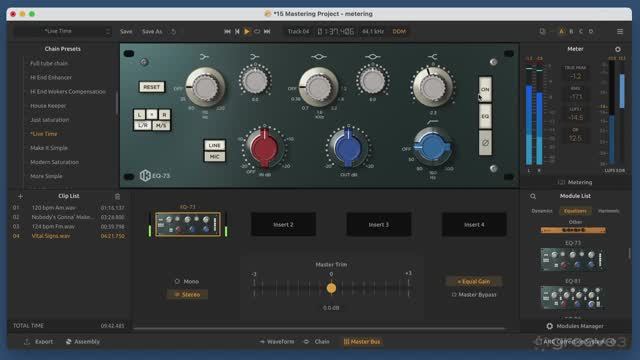Select clip Vital Signs.wav
Screen dimensions: 640x360
pyautogui.click(x=69, y=236)
